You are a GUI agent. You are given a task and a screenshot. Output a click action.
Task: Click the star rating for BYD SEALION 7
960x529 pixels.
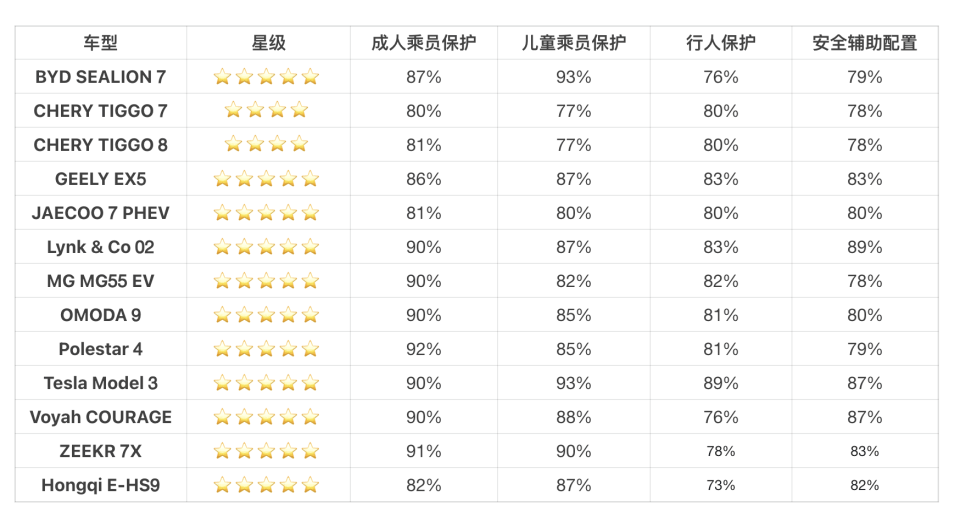pyautogui.click(x=266, y=77)
